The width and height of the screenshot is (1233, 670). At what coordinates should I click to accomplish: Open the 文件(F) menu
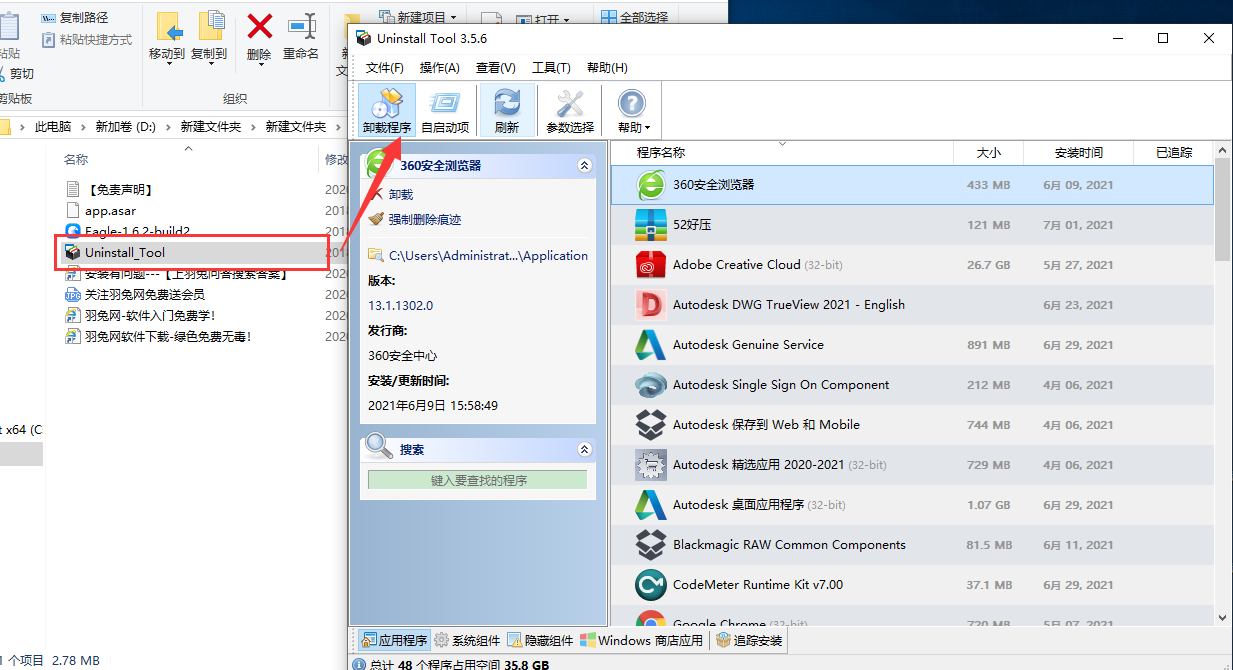click(385, 68)
